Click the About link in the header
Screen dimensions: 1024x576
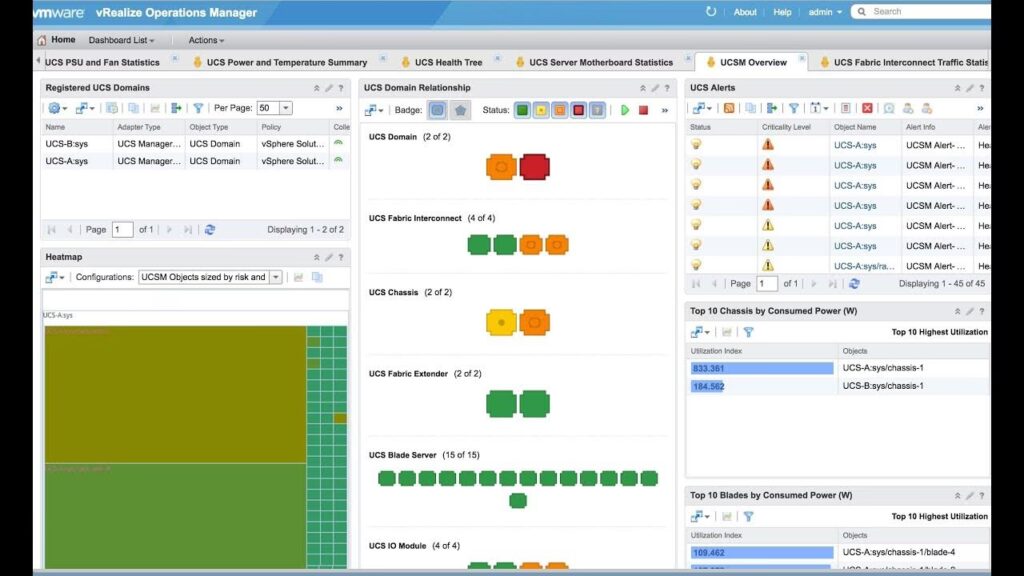coord(745,12)
